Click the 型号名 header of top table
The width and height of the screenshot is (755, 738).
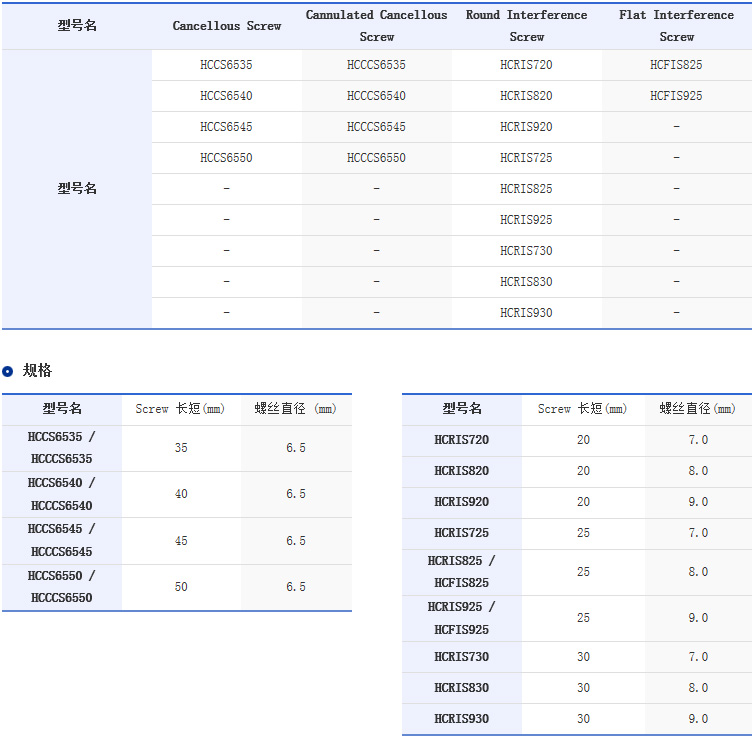coord(77,26)
